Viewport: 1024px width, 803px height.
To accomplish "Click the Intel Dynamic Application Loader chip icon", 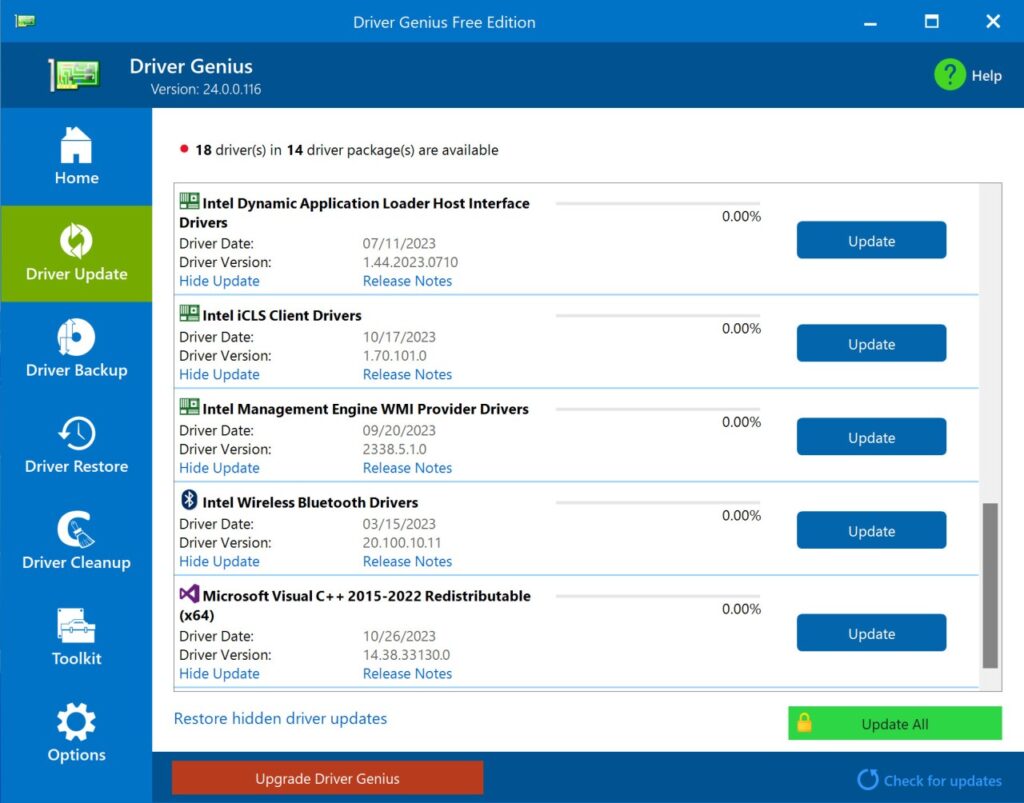I will tap(189, 201).
